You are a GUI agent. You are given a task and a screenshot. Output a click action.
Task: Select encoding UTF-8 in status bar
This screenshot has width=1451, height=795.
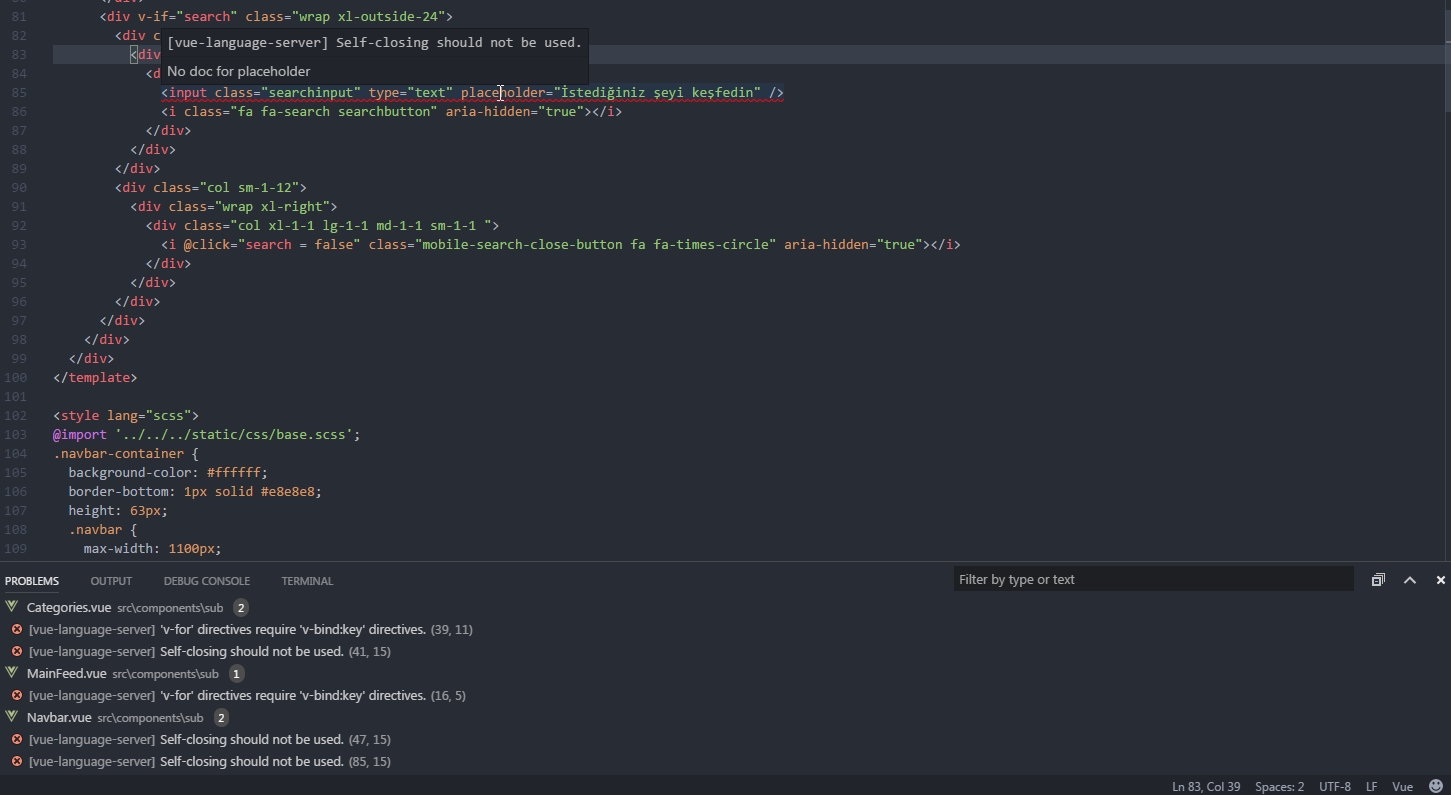[1335, 786]
